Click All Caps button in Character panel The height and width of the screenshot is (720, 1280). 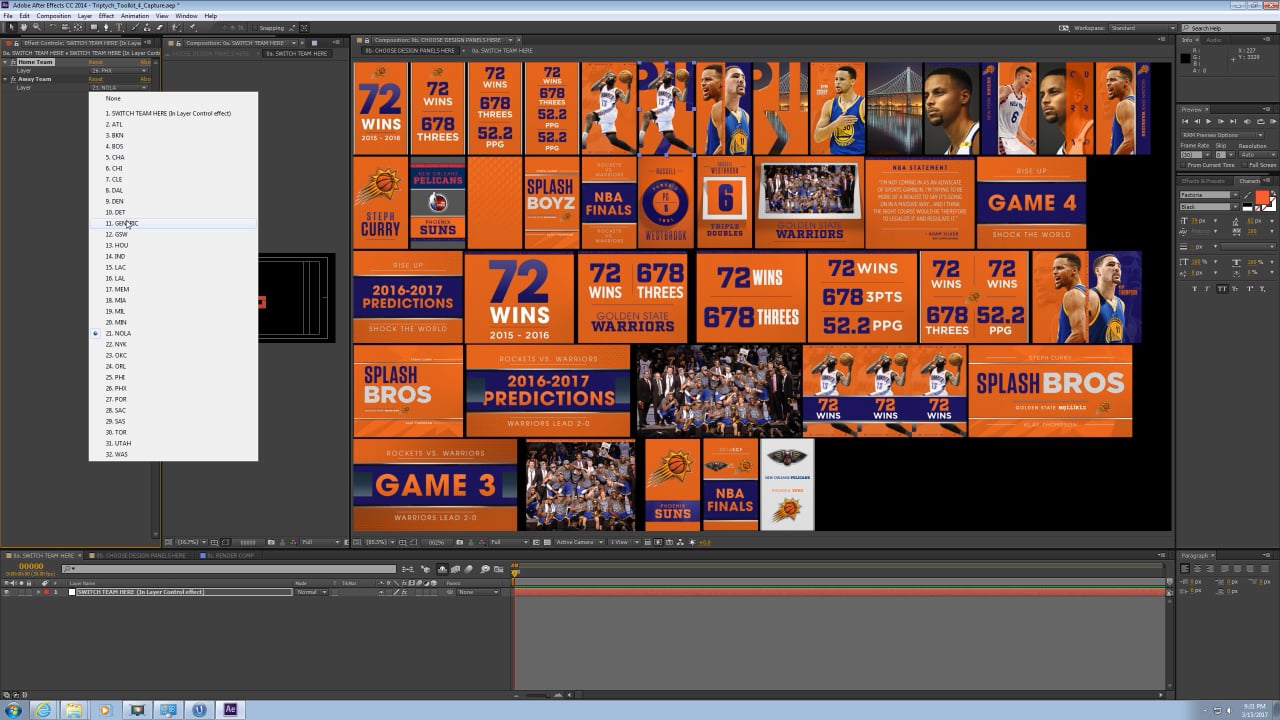[x=1223, y=288]
